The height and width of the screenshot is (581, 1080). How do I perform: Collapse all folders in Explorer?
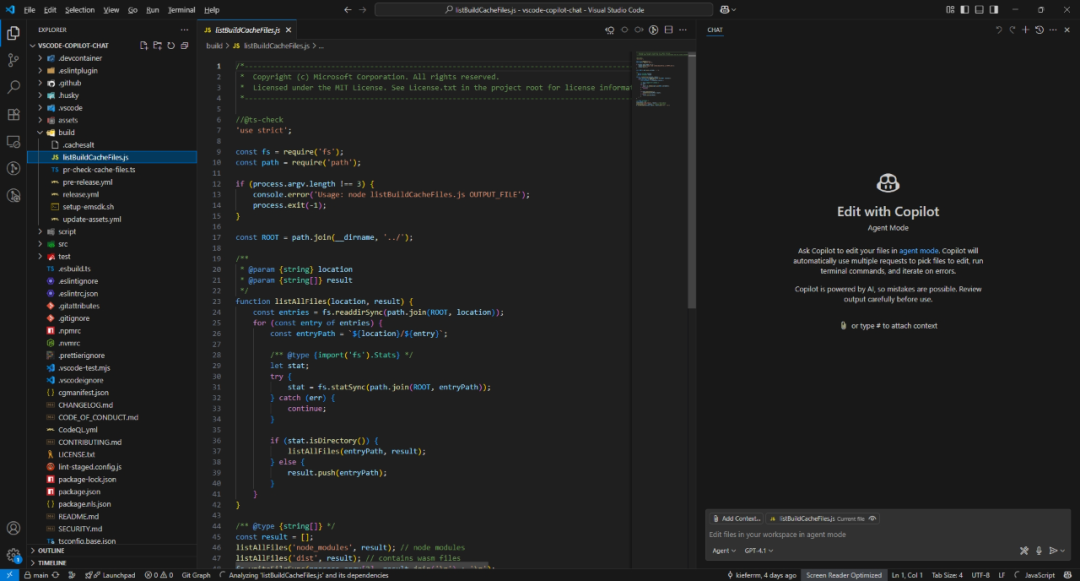(185, 45)
